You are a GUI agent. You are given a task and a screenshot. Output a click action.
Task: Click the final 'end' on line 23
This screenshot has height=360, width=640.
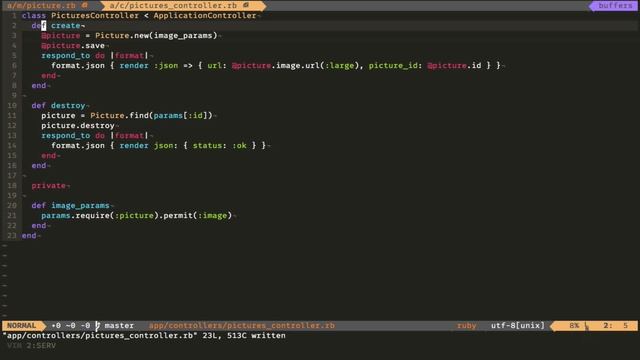(29, 236)
